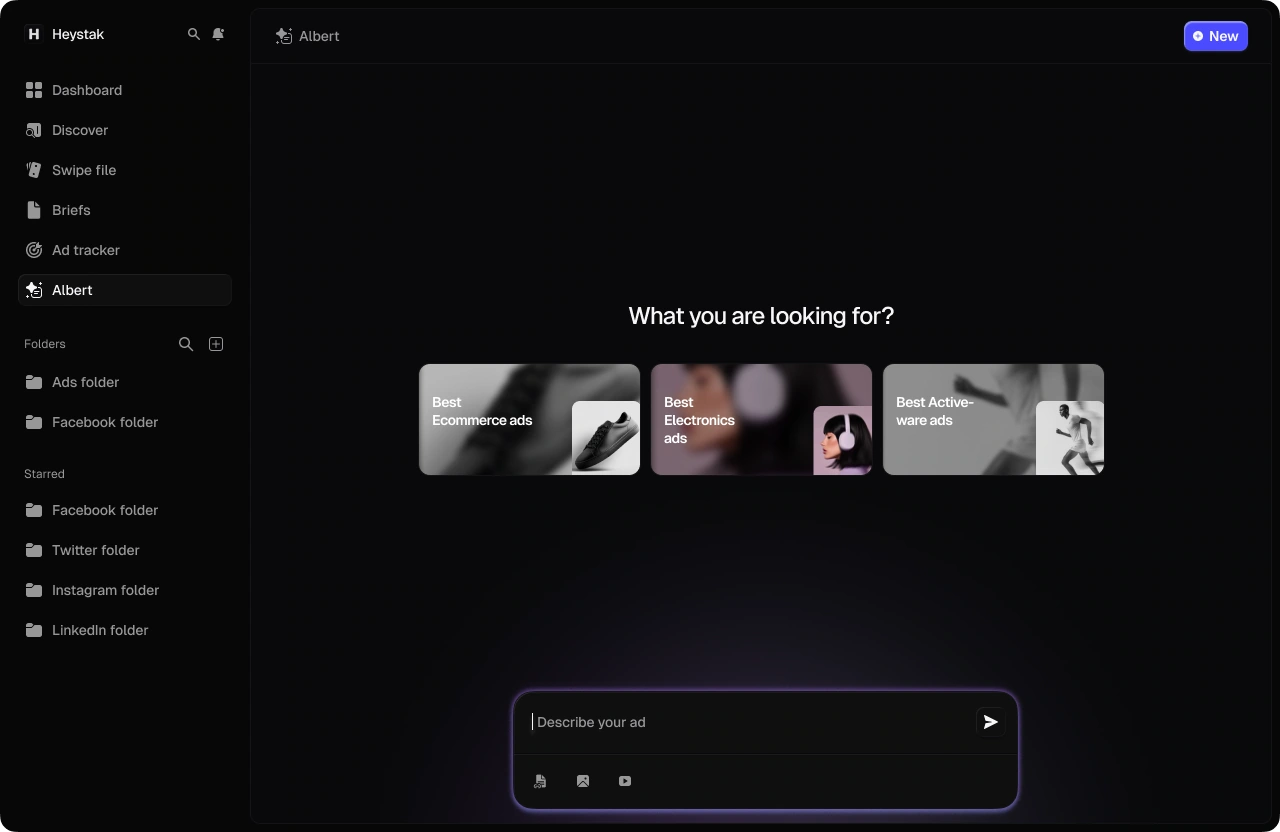Open the starred Instagram folder
Viewport: 1280px width, 832px height.
pyautogui.click(x=125, y=590)
